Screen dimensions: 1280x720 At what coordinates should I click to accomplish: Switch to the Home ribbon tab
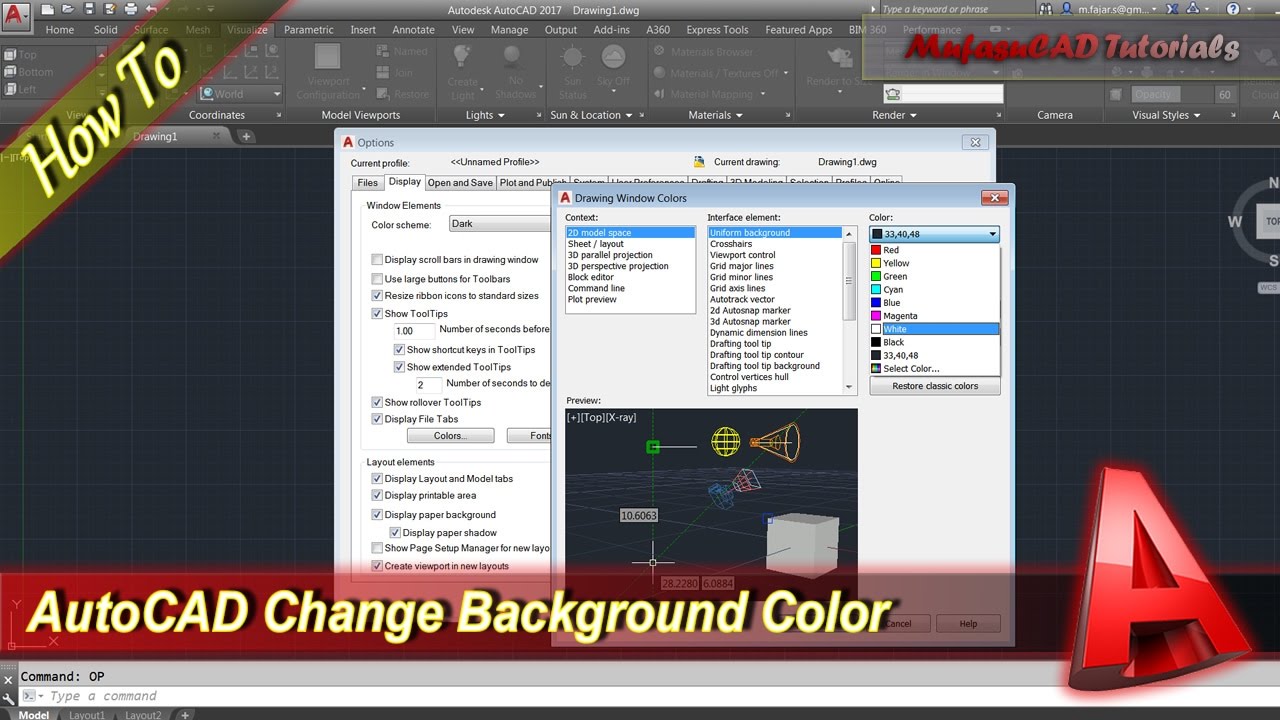click(x=60, y=30)
